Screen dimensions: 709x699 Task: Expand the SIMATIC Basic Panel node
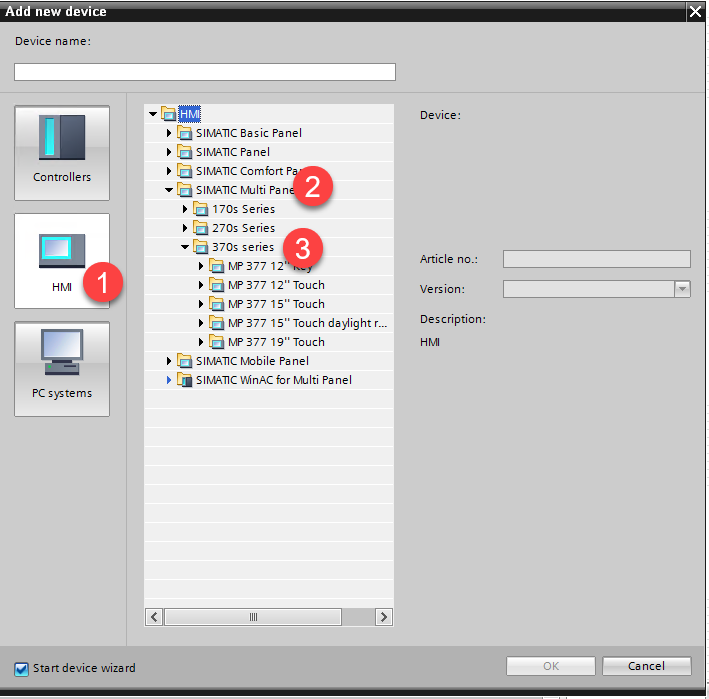169,133
